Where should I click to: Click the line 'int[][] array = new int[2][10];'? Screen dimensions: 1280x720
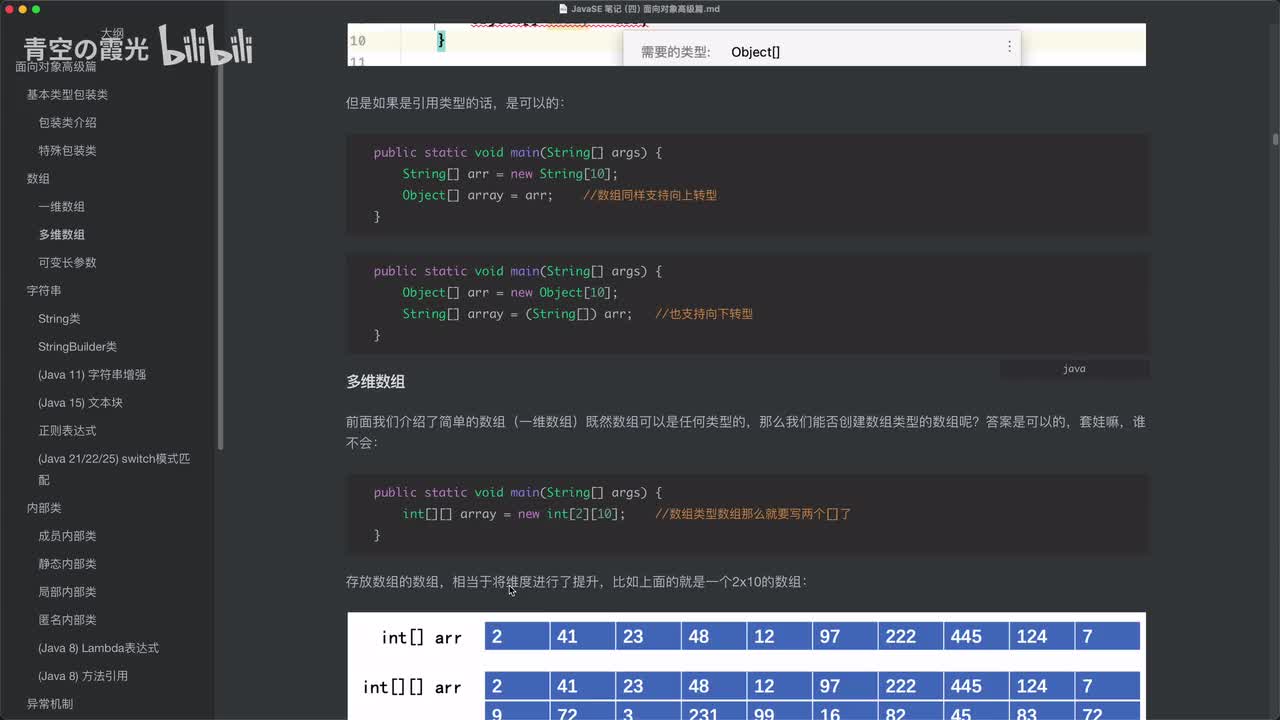click(x=514, y=514)
